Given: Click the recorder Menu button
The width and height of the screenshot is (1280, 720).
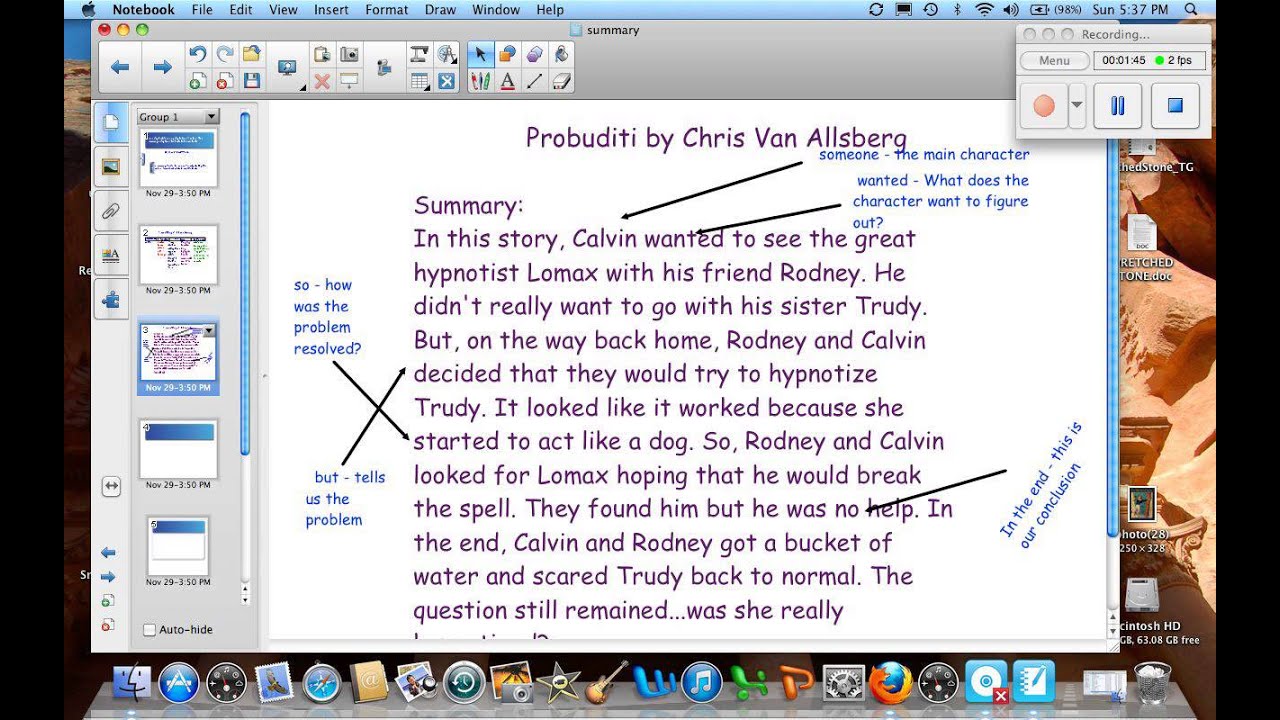Looking at the screenshot, I should (1054, 60).
